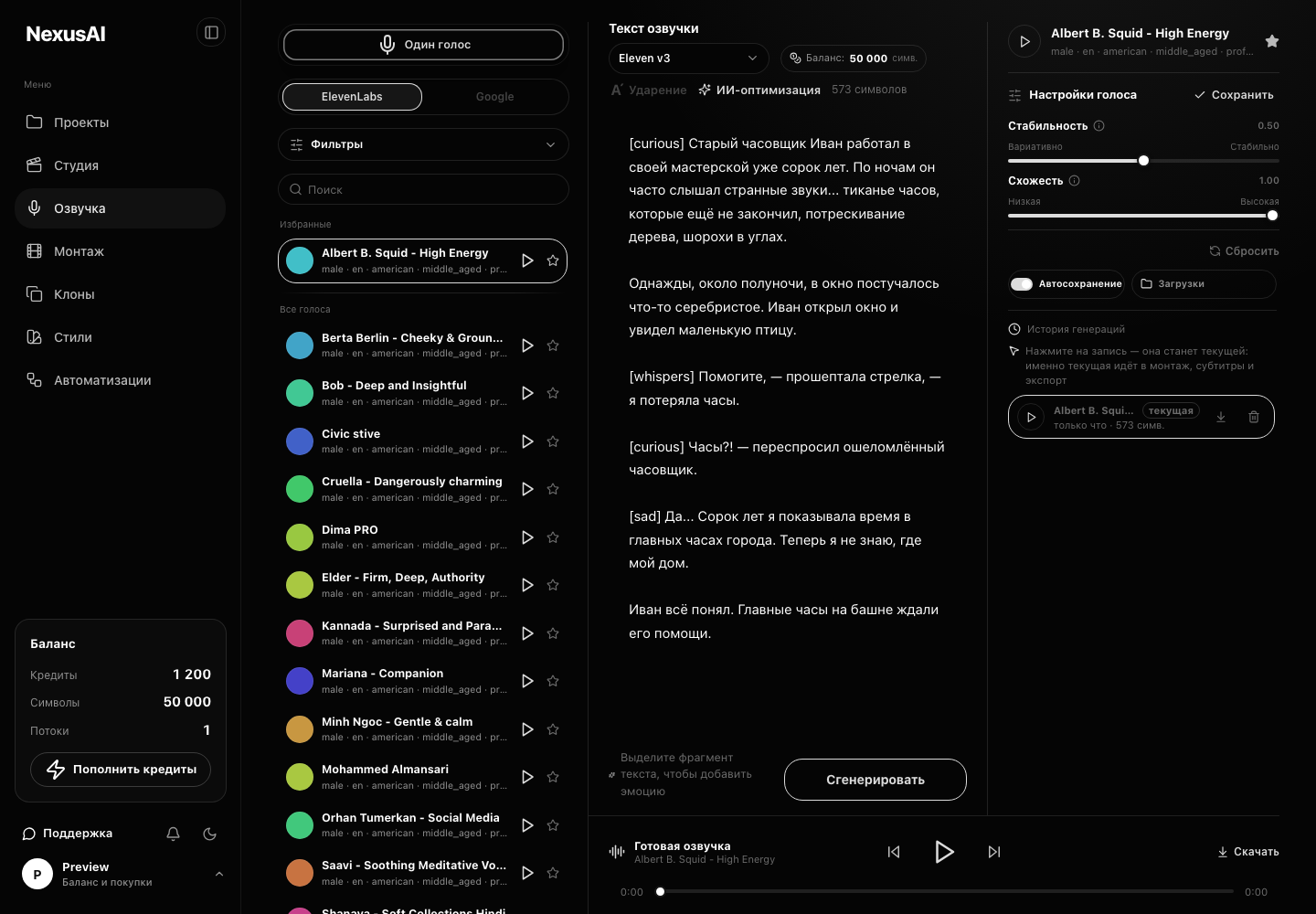Switch to the Google provider tab
This screenshot has height=914, width=1316.
pos(494,97)
